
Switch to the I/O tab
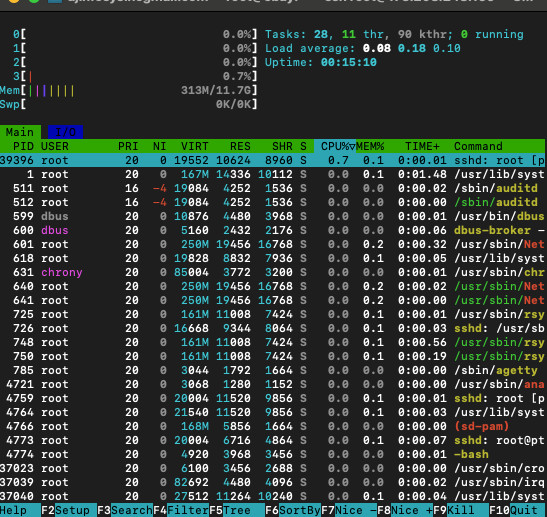coord(66,132)
